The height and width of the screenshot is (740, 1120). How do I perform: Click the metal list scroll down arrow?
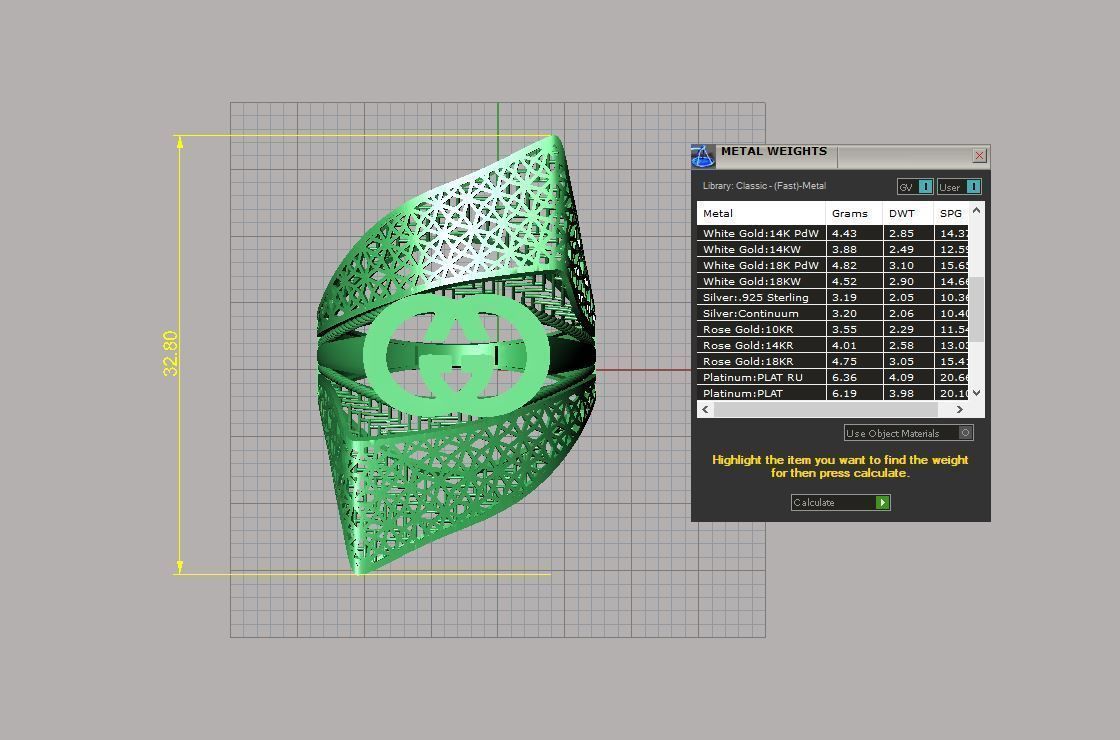click(976, 393)
